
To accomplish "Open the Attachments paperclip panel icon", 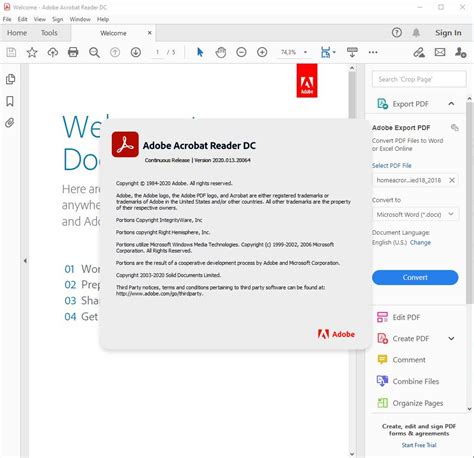I will click(10, 123).
